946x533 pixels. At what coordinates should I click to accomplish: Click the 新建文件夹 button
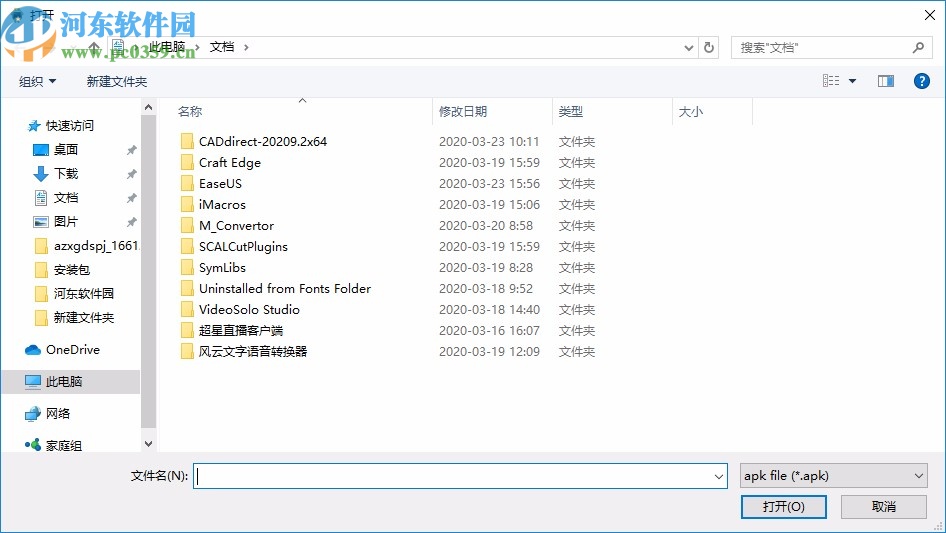[x=116, y=81]
